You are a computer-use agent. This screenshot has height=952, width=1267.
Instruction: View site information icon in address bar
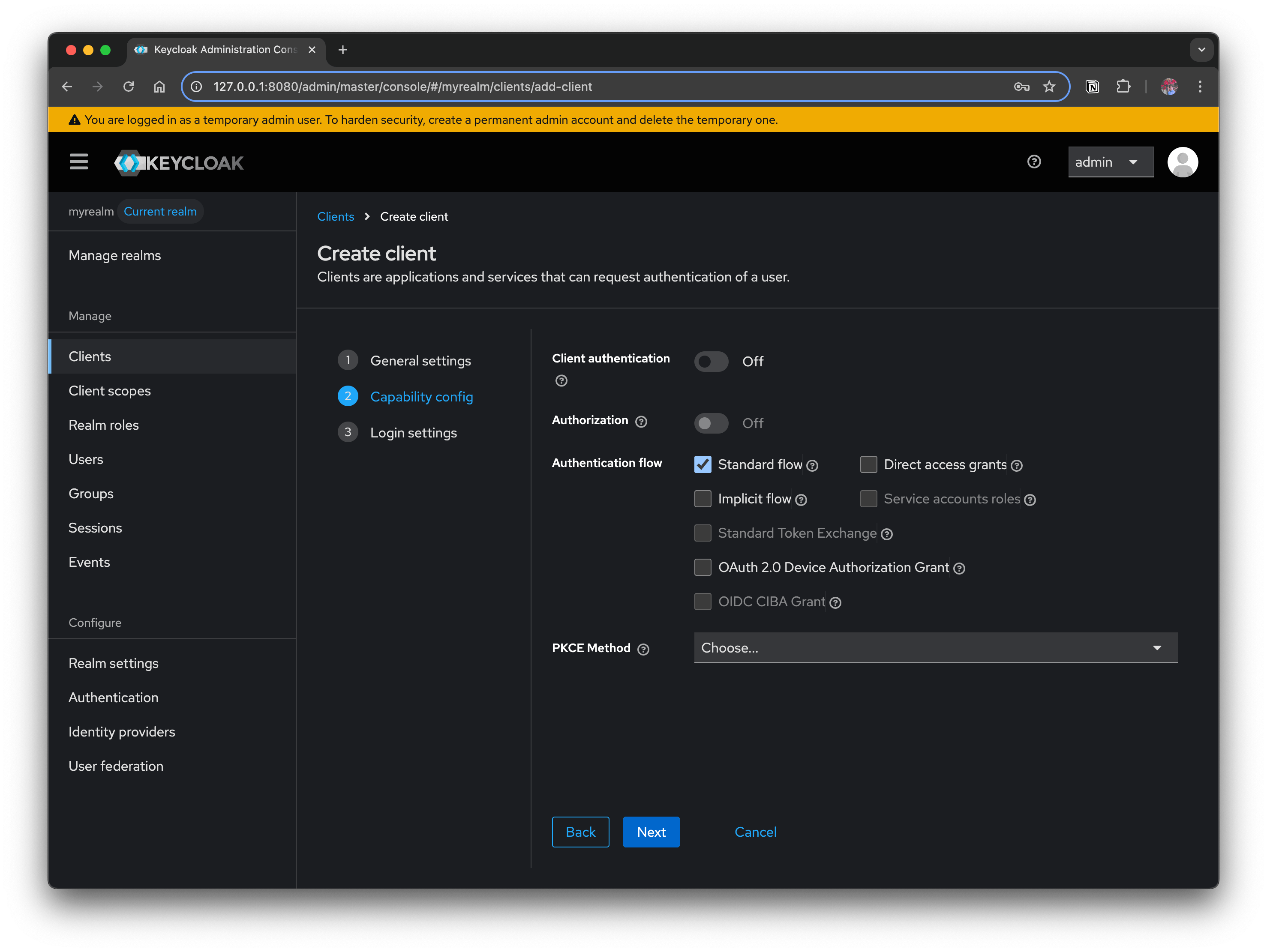pyautogui.click(x=196, y=87)
